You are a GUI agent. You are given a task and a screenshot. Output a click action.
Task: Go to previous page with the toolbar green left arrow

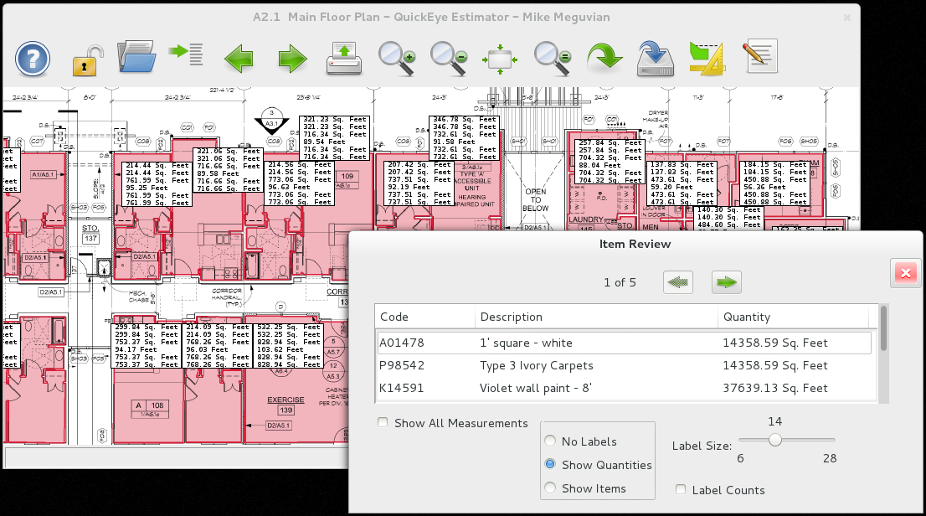(239, 59)
